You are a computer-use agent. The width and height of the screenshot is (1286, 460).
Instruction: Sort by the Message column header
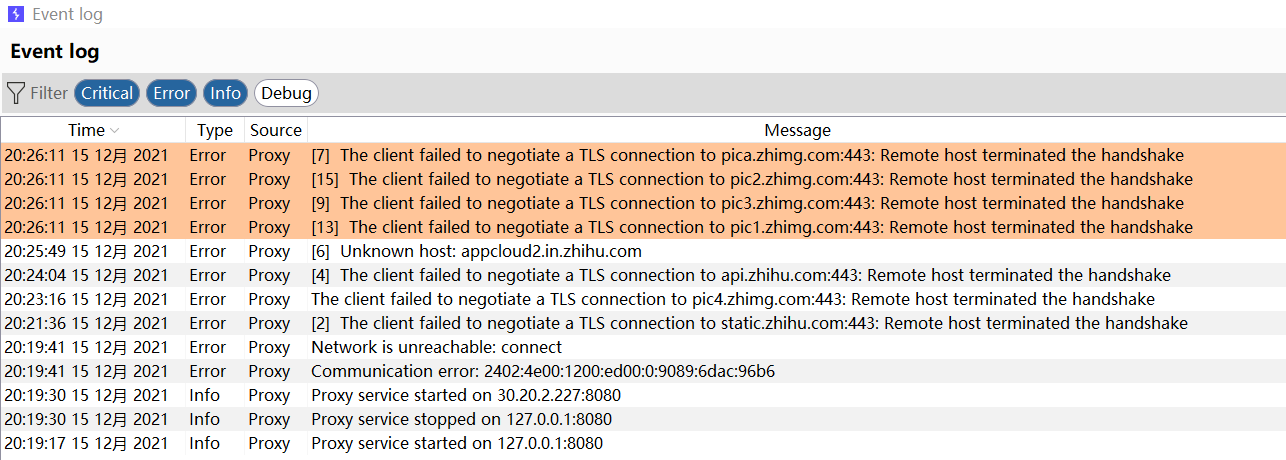point(797,130)
